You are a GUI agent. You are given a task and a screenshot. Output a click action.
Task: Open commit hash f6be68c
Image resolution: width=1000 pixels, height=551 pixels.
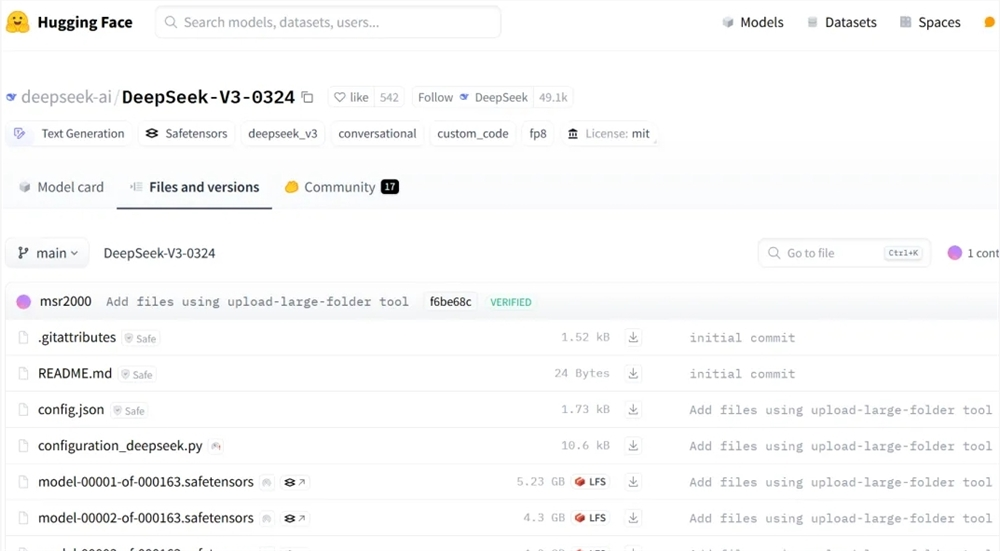click(450, 302)
